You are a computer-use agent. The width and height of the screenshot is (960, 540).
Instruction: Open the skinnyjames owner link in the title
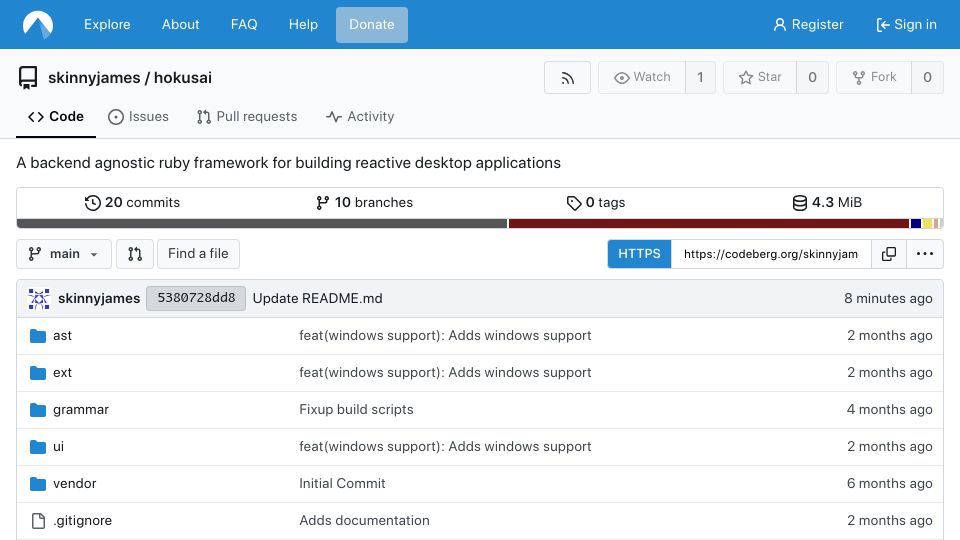[x=94, y=78]
